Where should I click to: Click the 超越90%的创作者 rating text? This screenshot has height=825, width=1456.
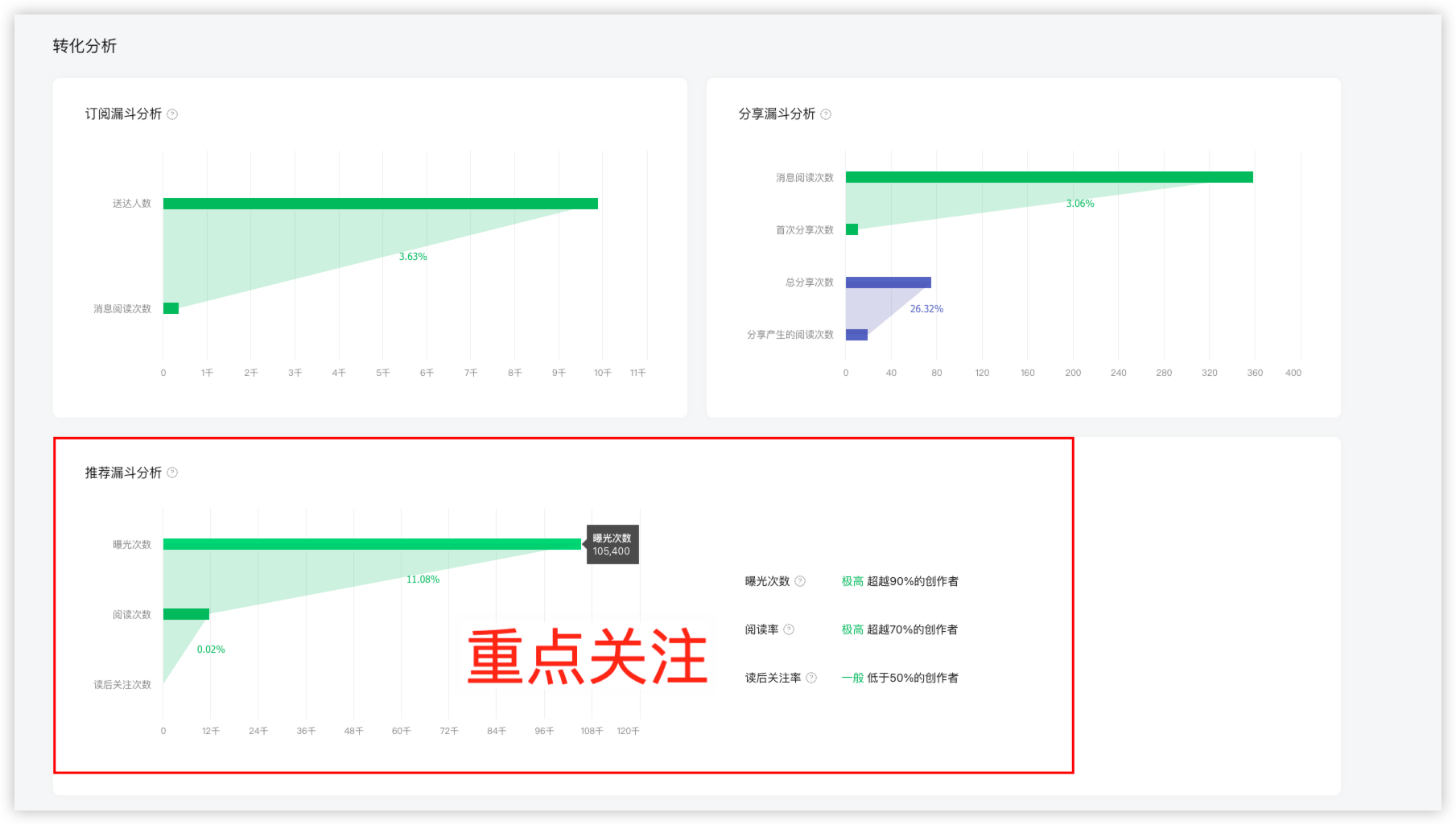click(x=913, y=581)
